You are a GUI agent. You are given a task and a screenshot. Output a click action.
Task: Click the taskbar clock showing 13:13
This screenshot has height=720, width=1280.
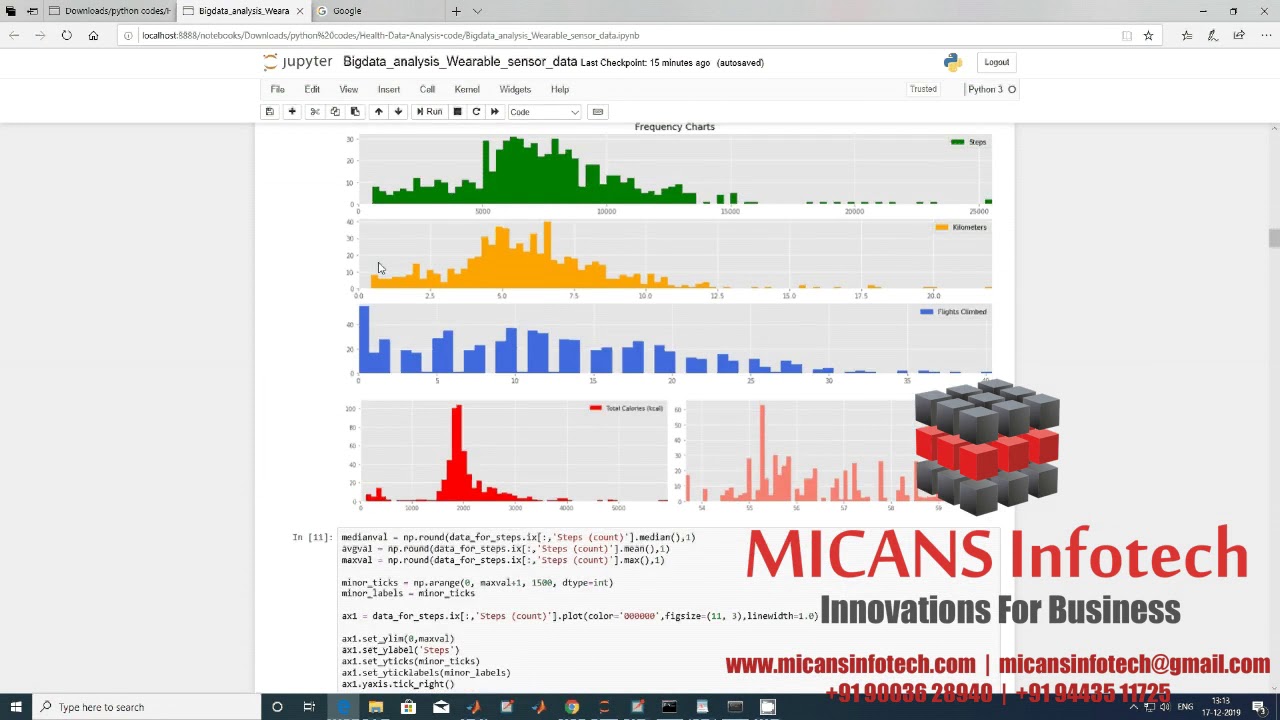1221,707
